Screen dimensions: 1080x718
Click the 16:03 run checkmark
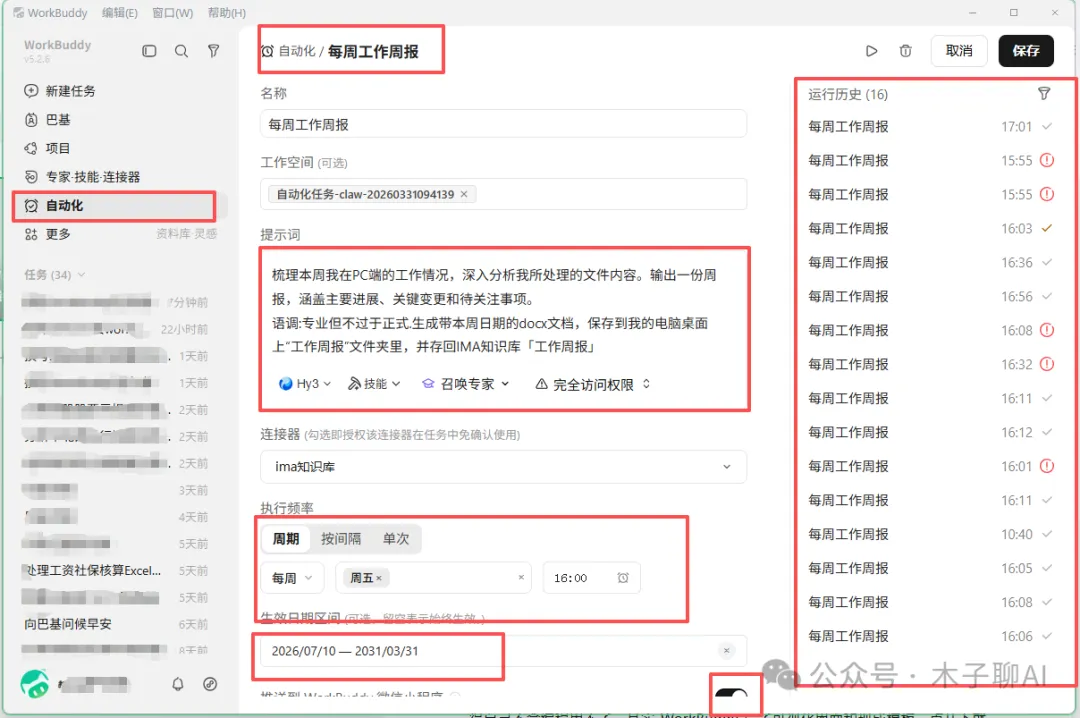pyautogui.click(x=1047, y=228)
